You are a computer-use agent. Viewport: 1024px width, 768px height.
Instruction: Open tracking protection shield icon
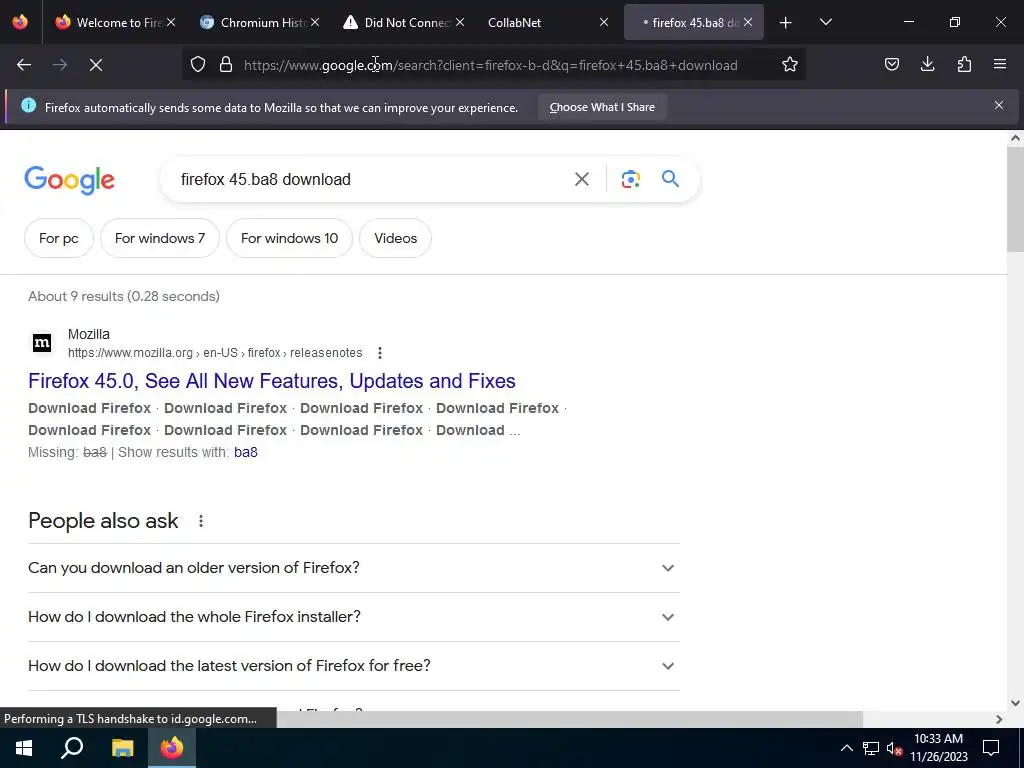click(x=198, y=65)
